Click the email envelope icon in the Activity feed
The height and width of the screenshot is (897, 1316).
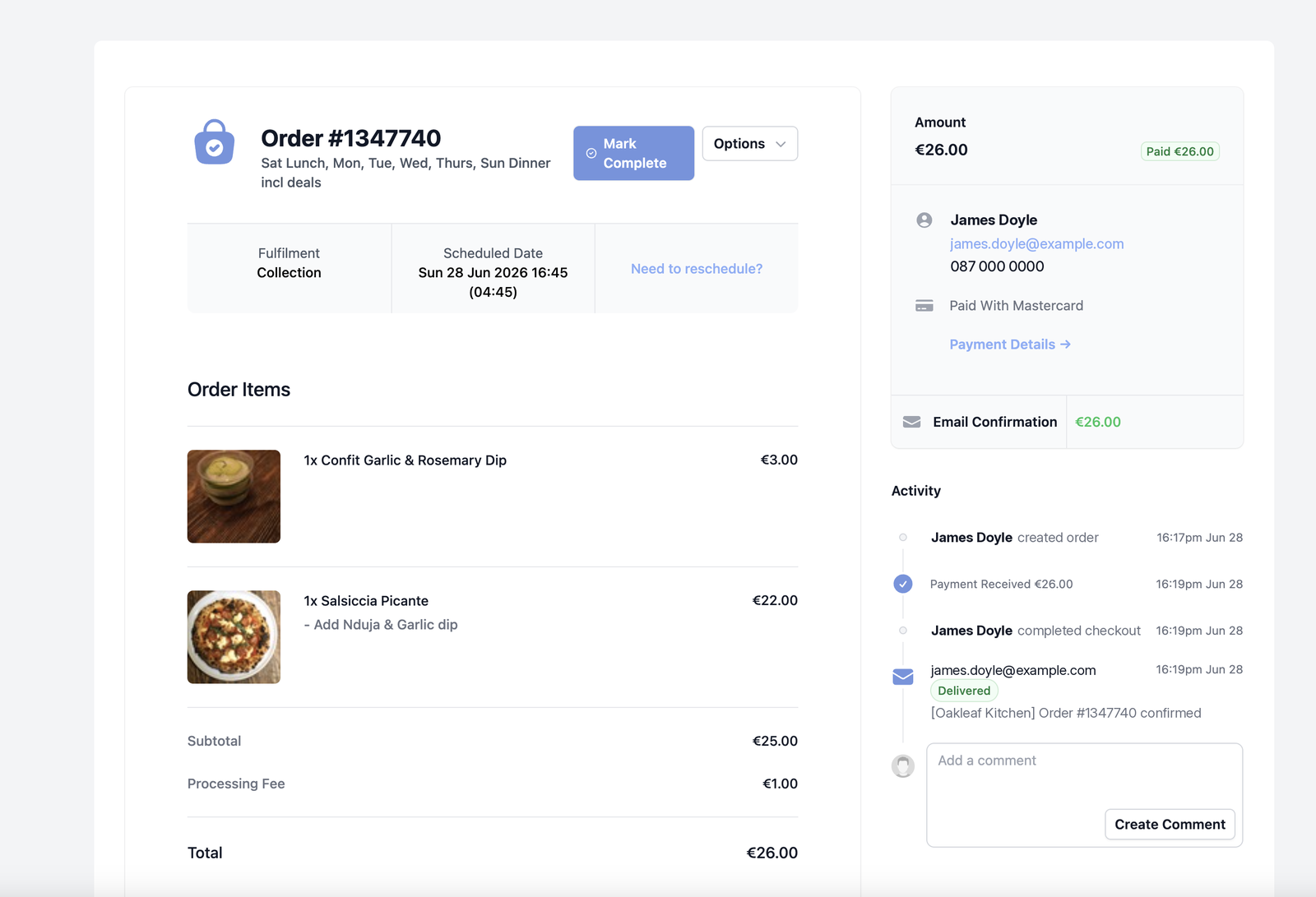(x=903, y=677)
